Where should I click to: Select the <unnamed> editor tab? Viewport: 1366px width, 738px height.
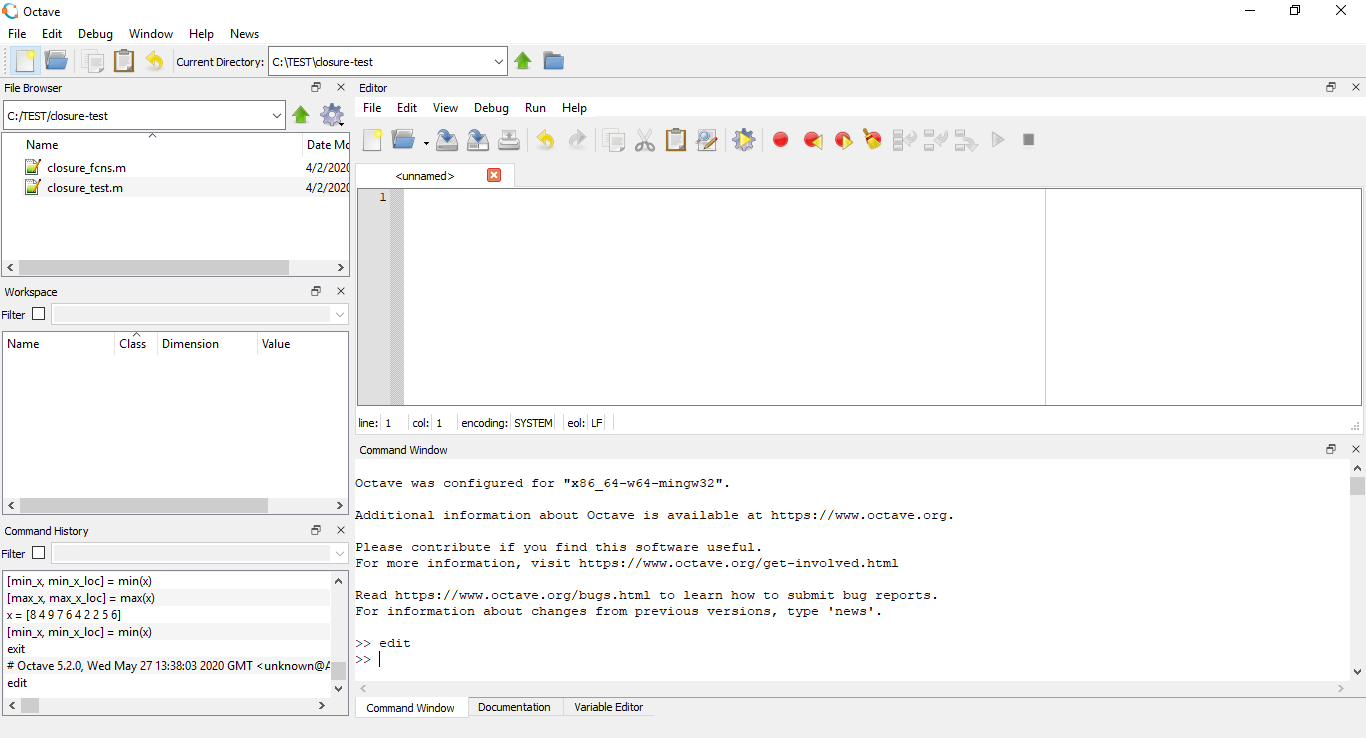[x=424, y=176]
